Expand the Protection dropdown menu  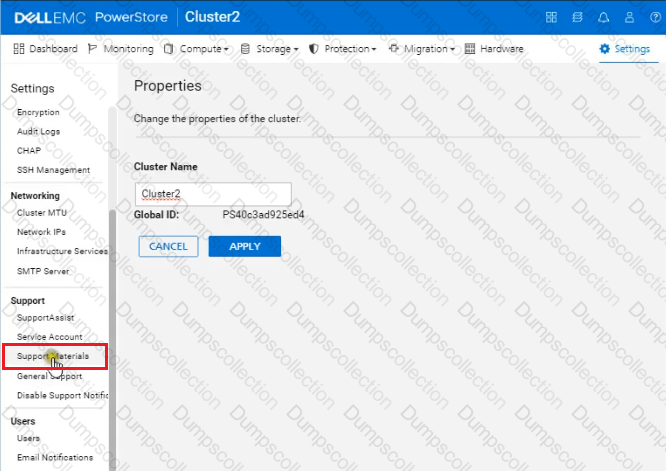coord(344,49)
